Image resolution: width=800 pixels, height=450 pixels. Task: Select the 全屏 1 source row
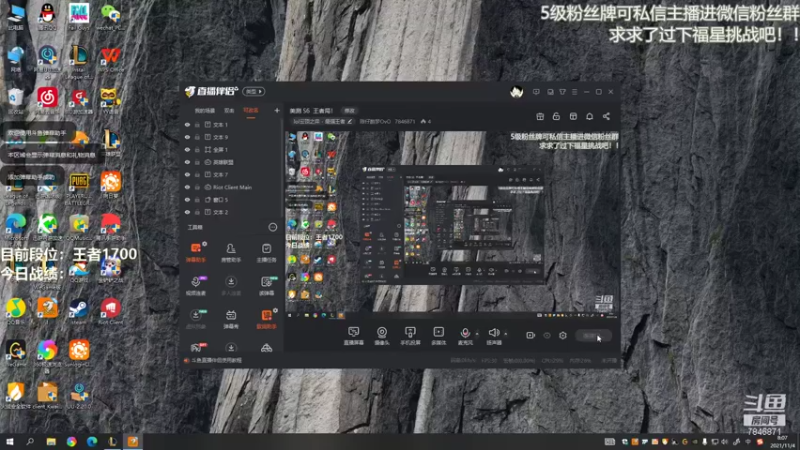pos(232,149)
